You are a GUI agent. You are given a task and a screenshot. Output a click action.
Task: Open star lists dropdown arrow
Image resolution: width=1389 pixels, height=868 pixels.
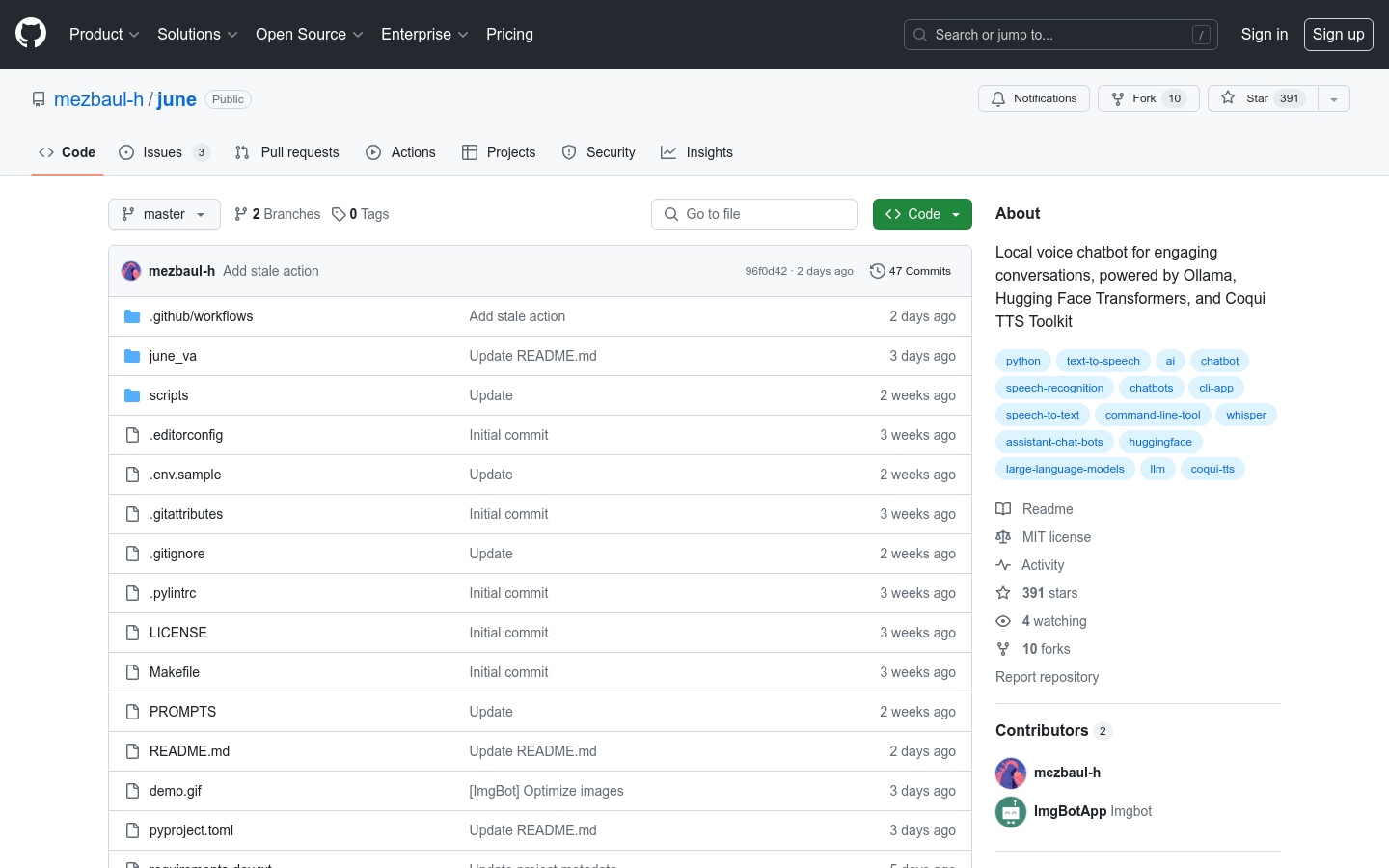pos(1334,98)
